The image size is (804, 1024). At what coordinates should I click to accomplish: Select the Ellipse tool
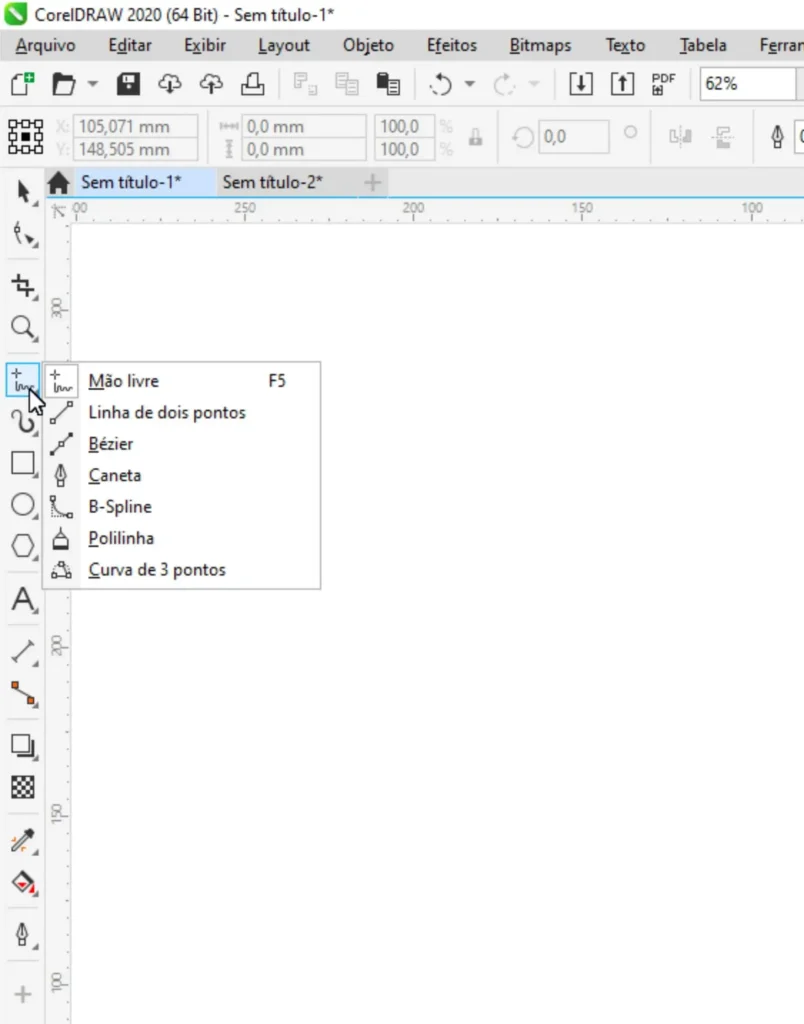coord(24,505)
